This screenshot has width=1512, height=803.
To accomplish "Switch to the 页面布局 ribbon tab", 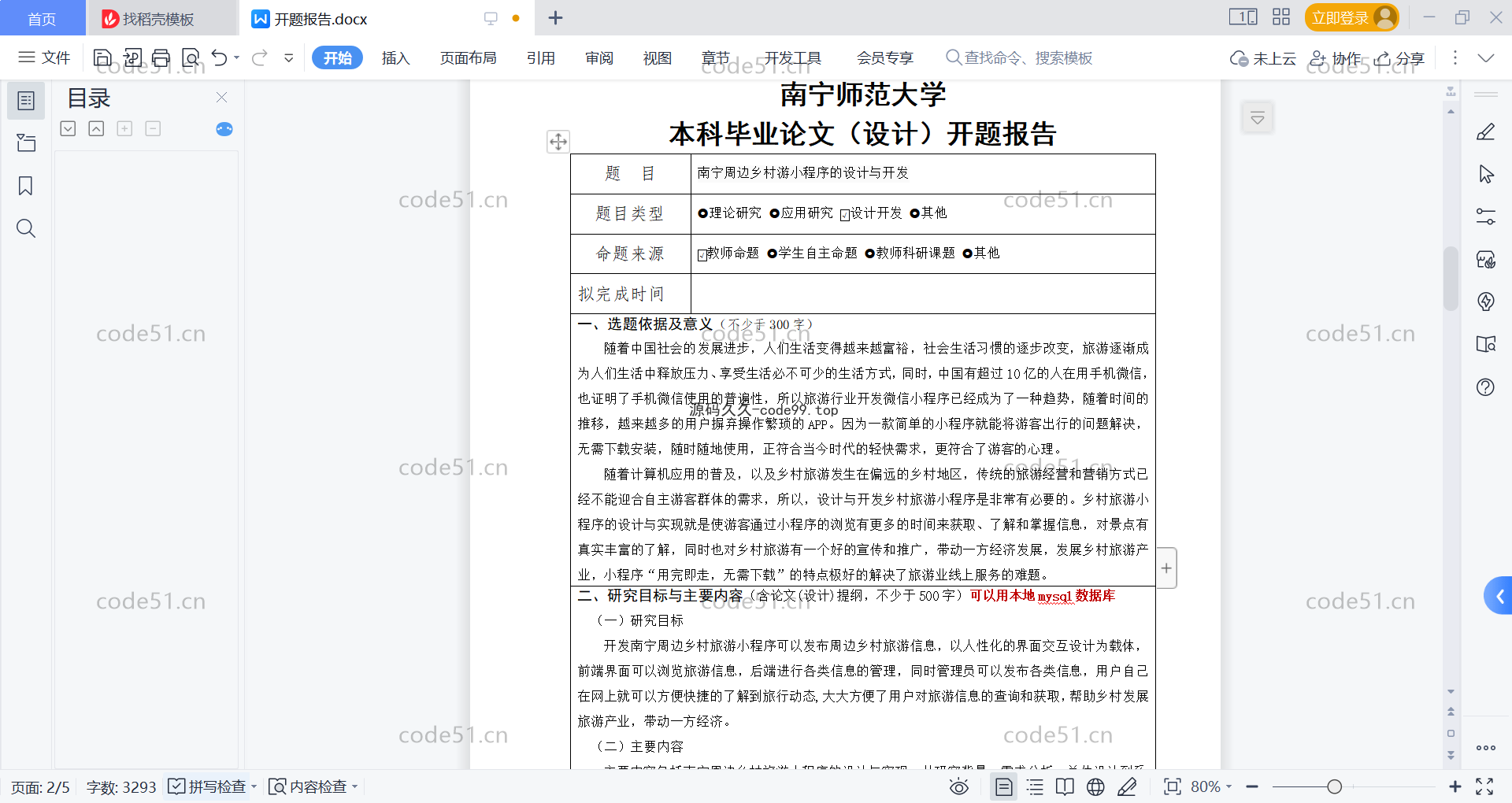I will tap(468, 57).
